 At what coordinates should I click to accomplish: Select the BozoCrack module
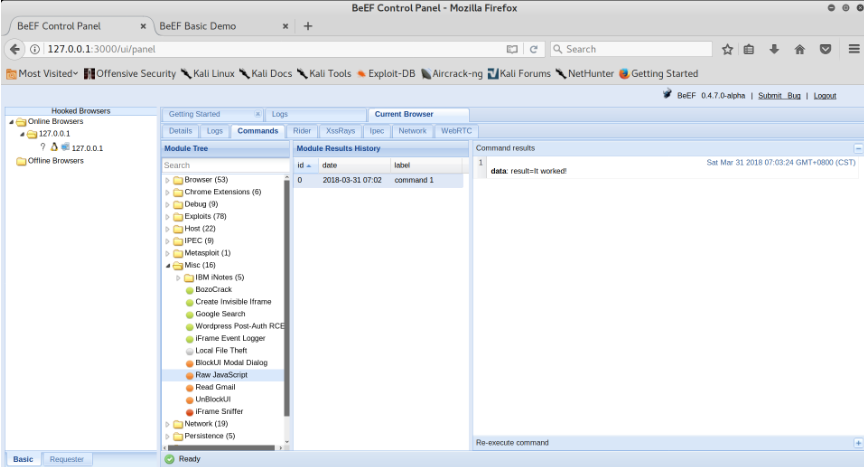click(x=214, y=290)
